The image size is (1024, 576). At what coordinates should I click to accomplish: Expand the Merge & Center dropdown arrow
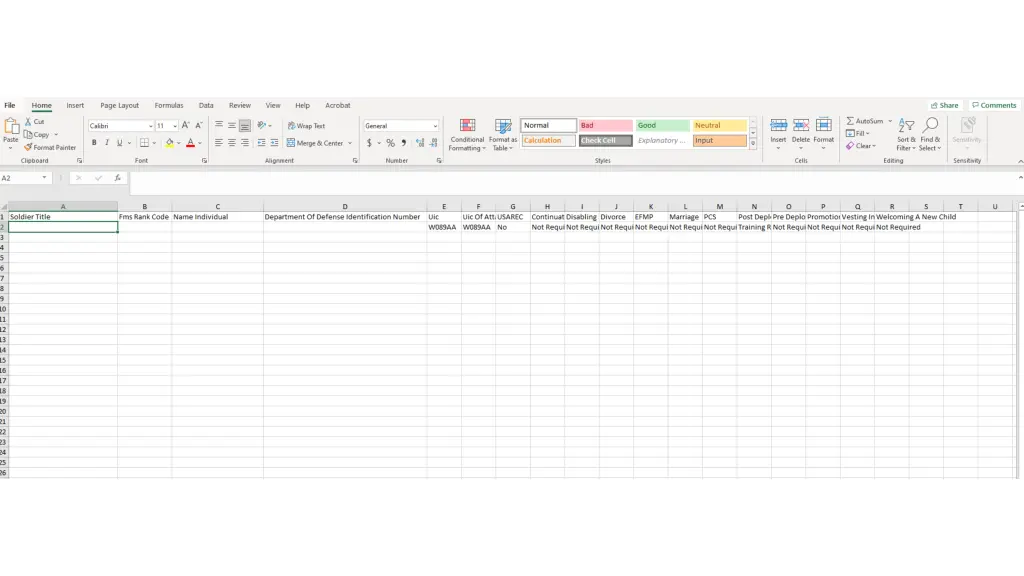coord(350,143)
